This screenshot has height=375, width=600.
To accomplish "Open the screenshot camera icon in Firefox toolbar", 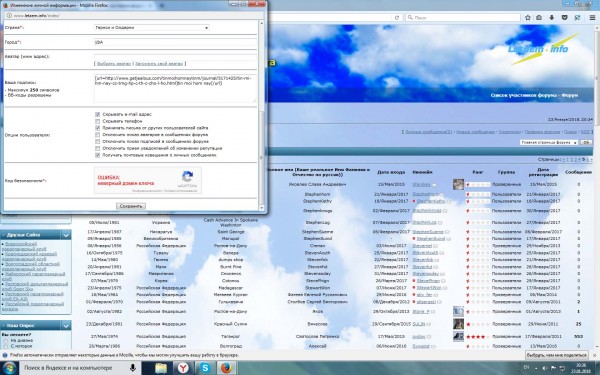I will [x=539, y=18].
